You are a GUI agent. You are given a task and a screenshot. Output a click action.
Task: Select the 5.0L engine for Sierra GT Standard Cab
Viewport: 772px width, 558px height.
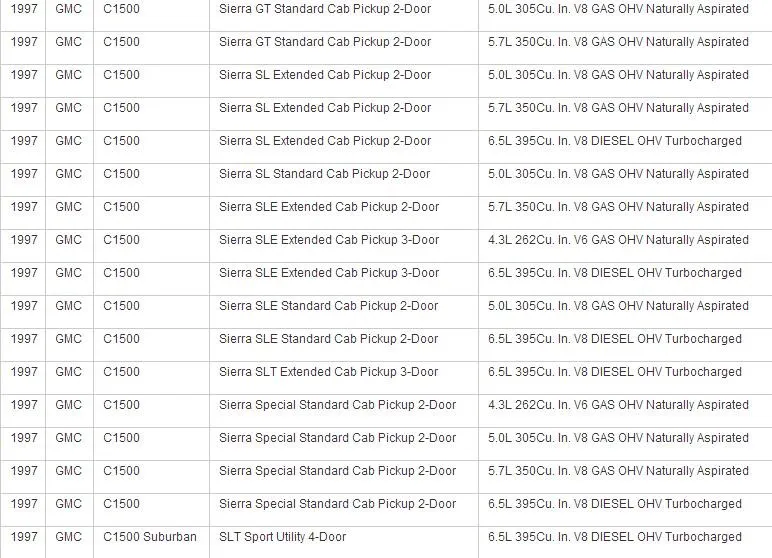618,9
